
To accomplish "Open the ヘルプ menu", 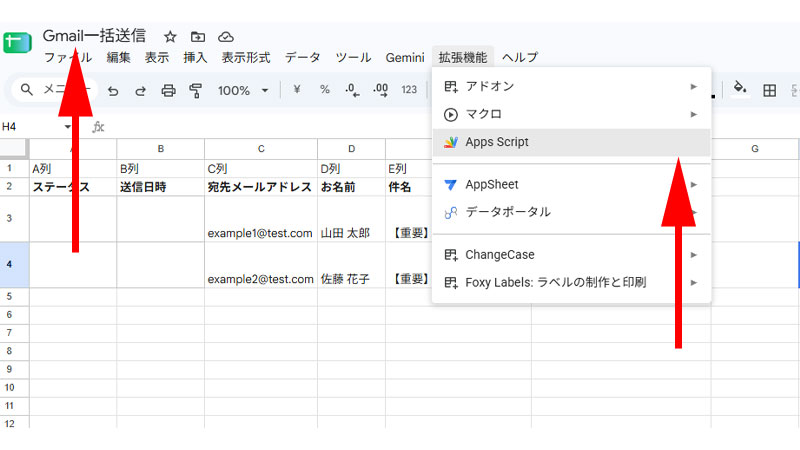I will point(520,57).
